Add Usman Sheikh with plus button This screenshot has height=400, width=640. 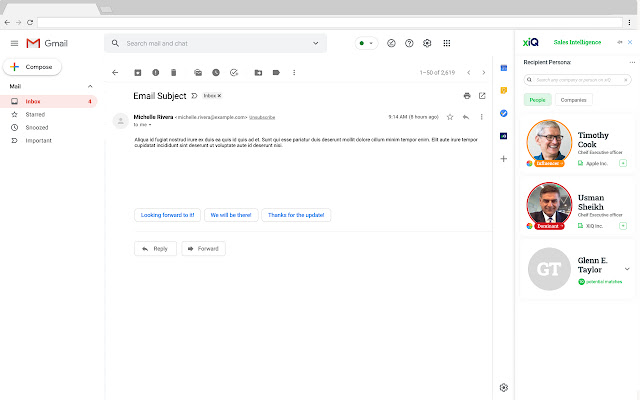click(623, 226)
